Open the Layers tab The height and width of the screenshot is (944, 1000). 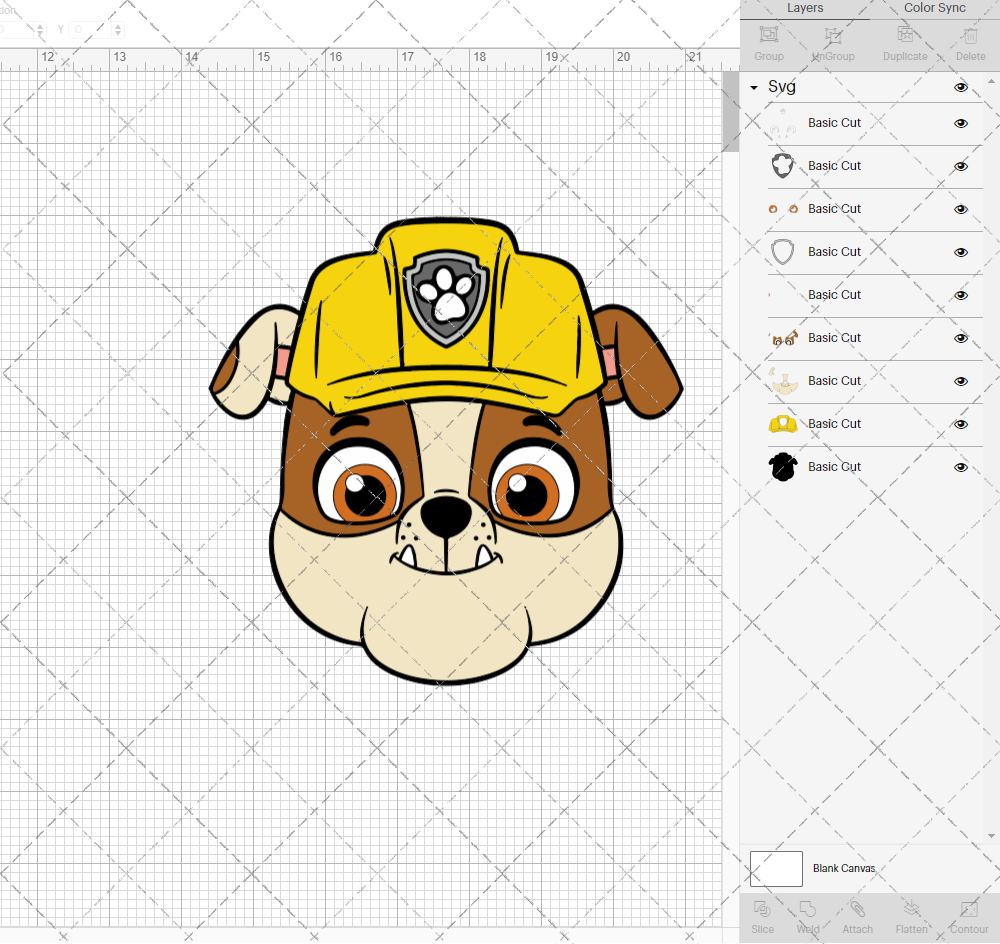coord(805,8)
